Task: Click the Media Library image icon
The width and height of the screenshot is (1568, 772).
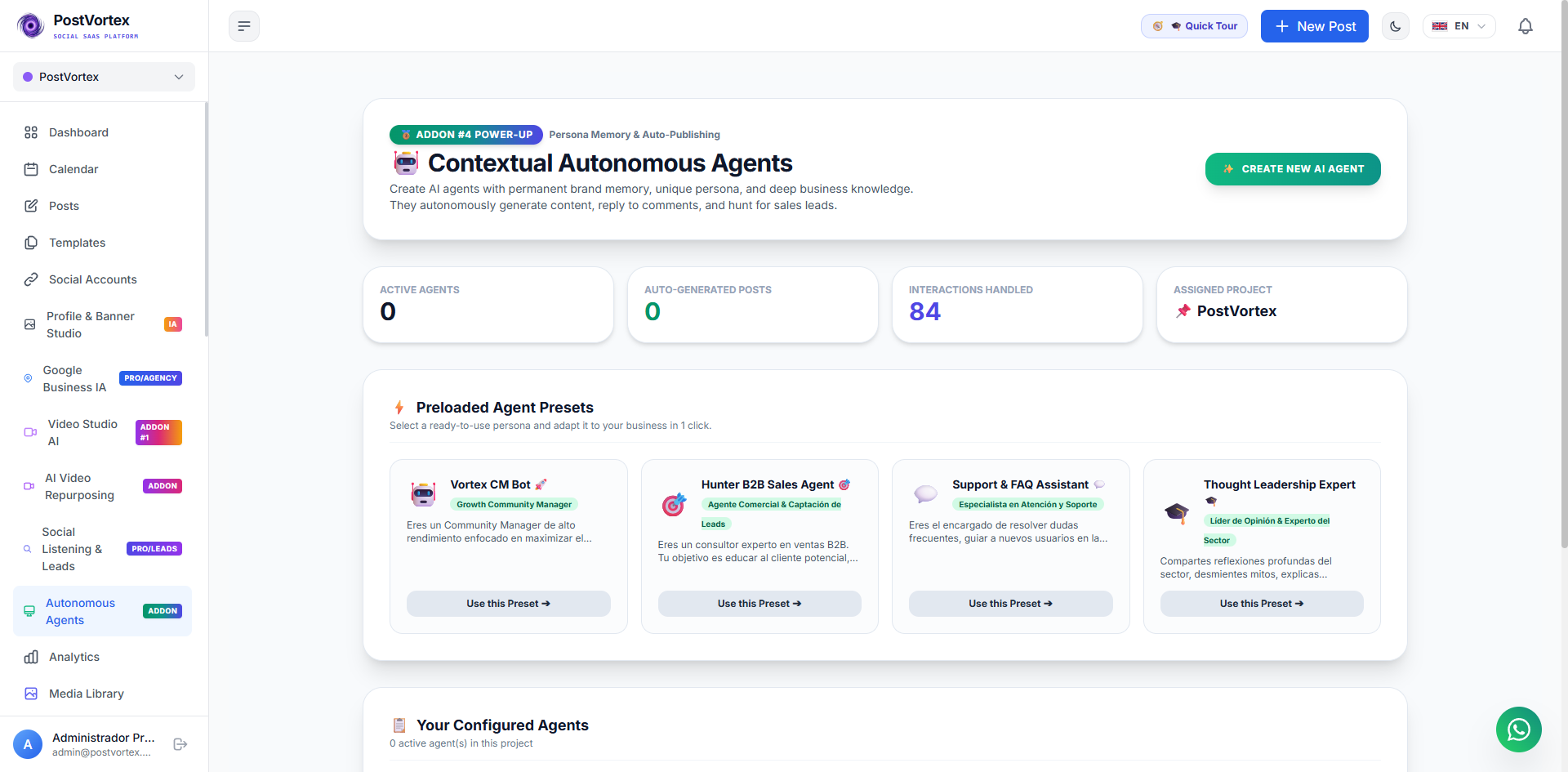Action: click(31, 694)
